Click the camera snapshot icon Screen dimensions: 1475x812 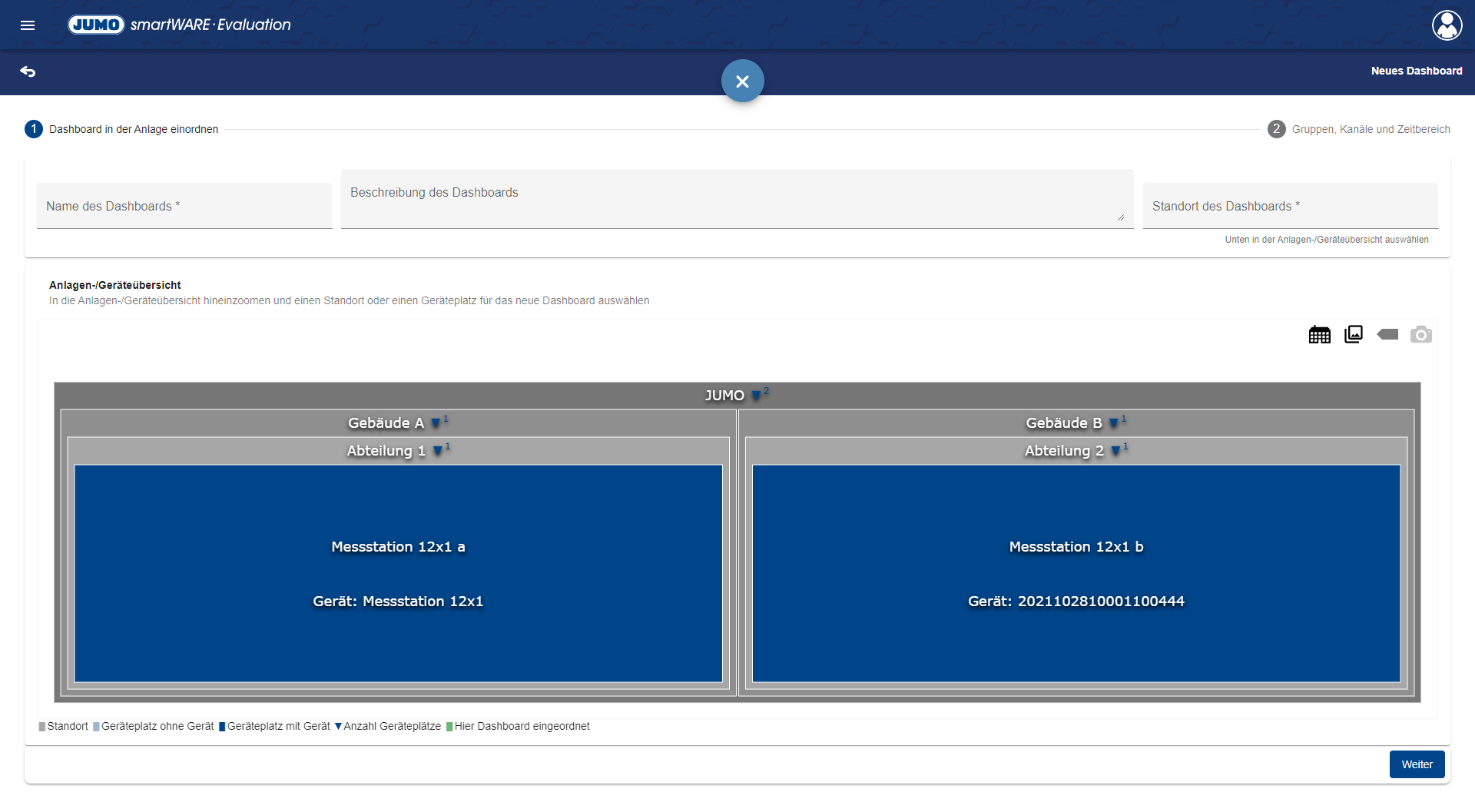(x=1420, y=335)
